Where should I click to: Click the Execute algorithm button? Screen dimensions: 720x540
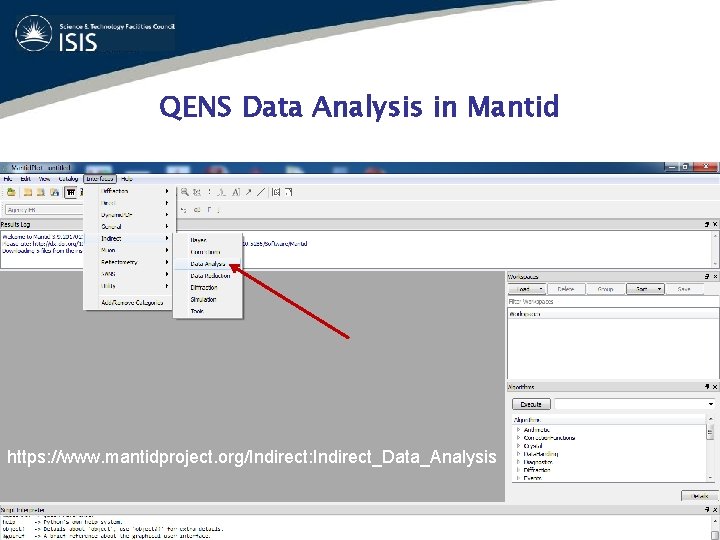click(531, 404)
